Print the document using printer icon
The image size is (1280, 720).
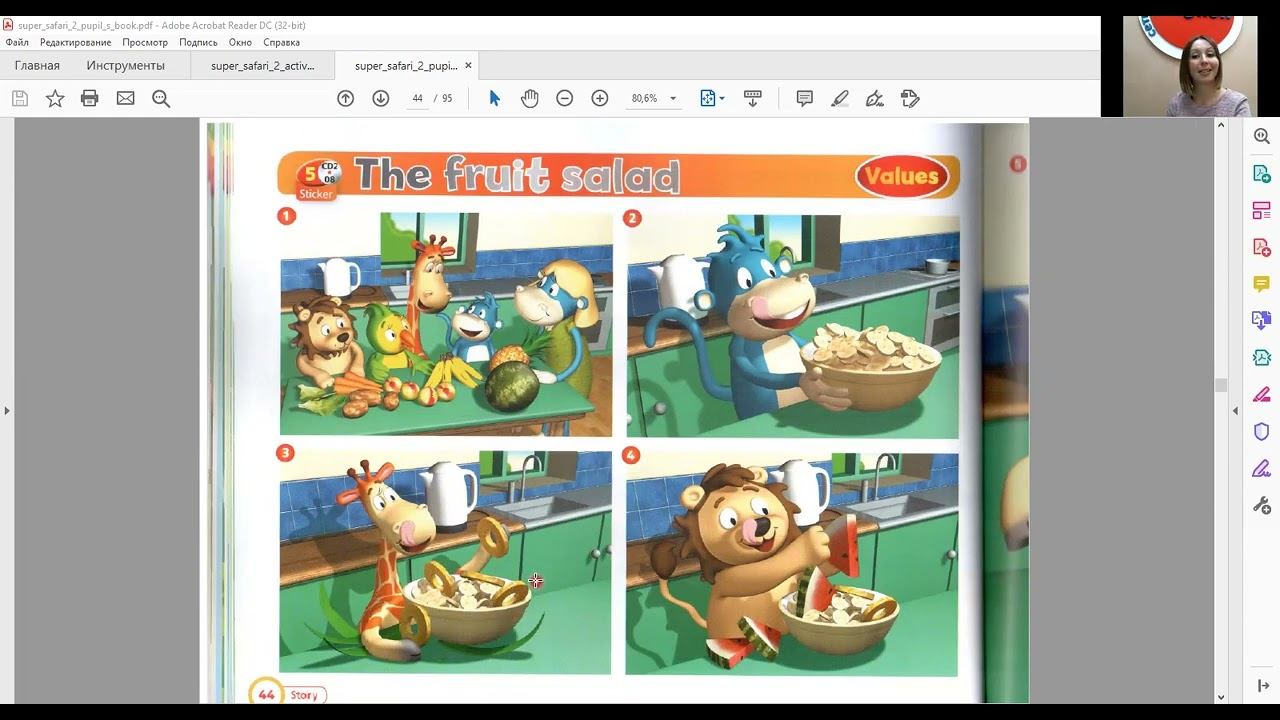(x=90, y=98)
